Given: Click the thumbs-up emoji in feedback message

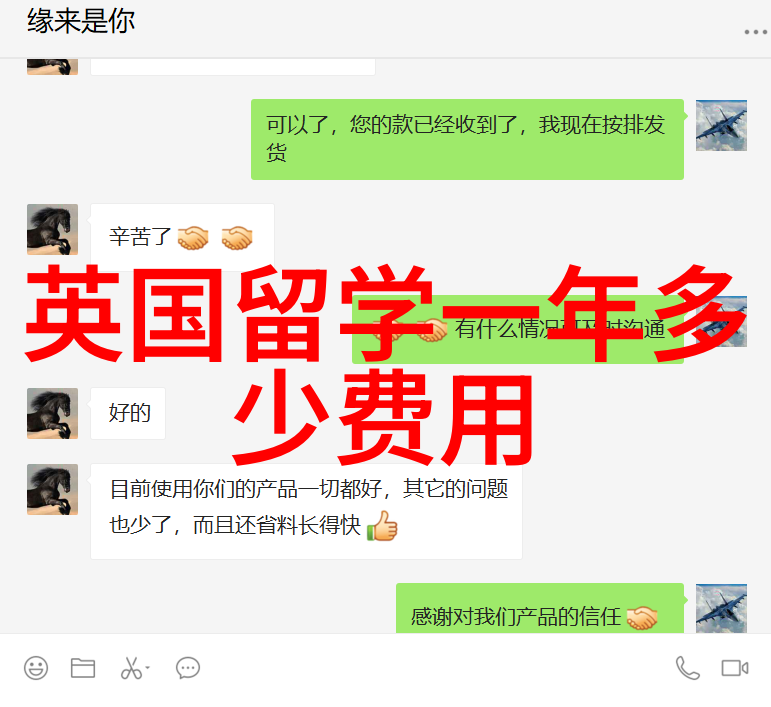Looking at the screenshot, I should (382, 526).
